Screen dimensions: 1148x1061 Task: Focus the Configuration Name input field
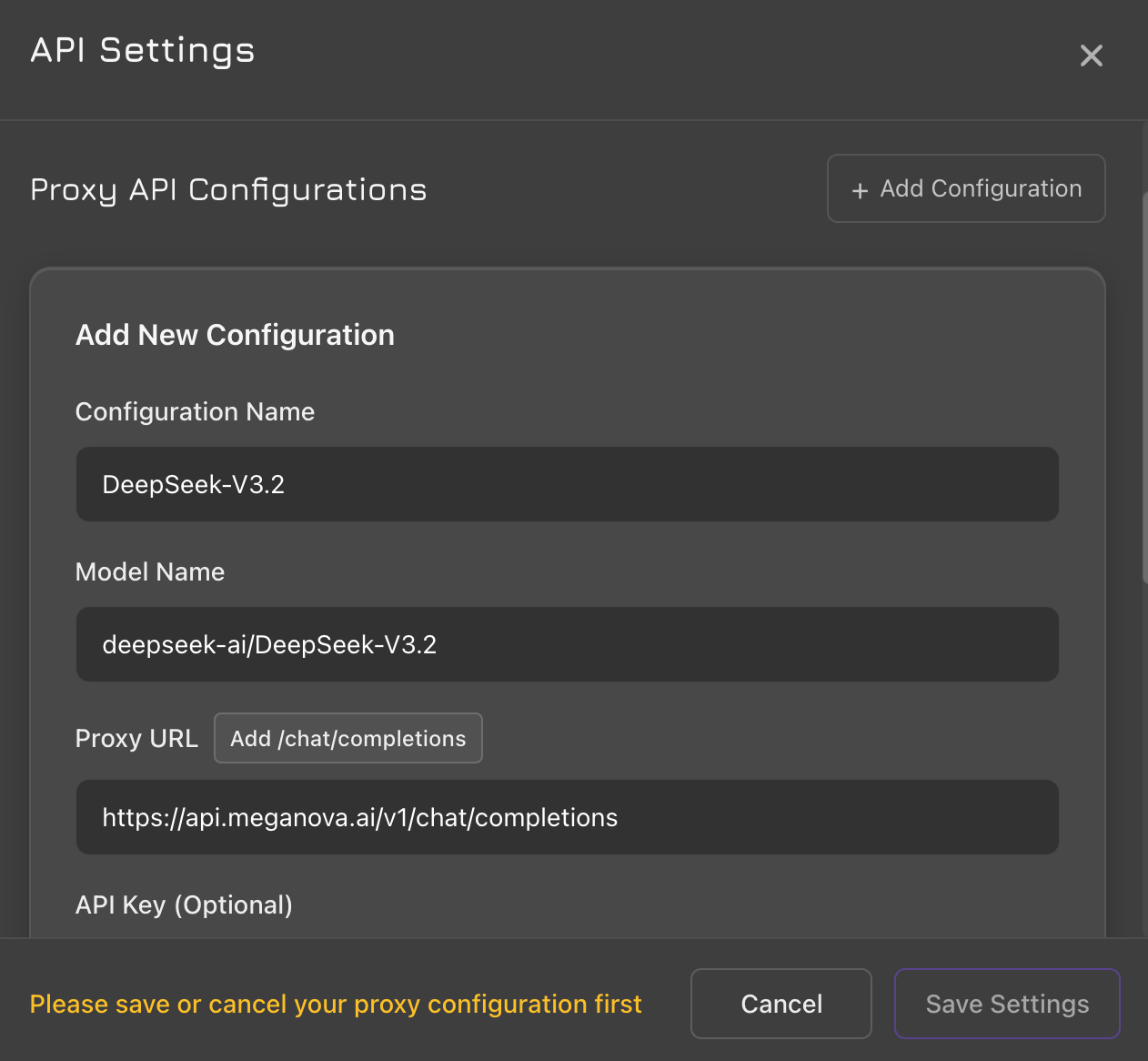(x=567, y=484)
